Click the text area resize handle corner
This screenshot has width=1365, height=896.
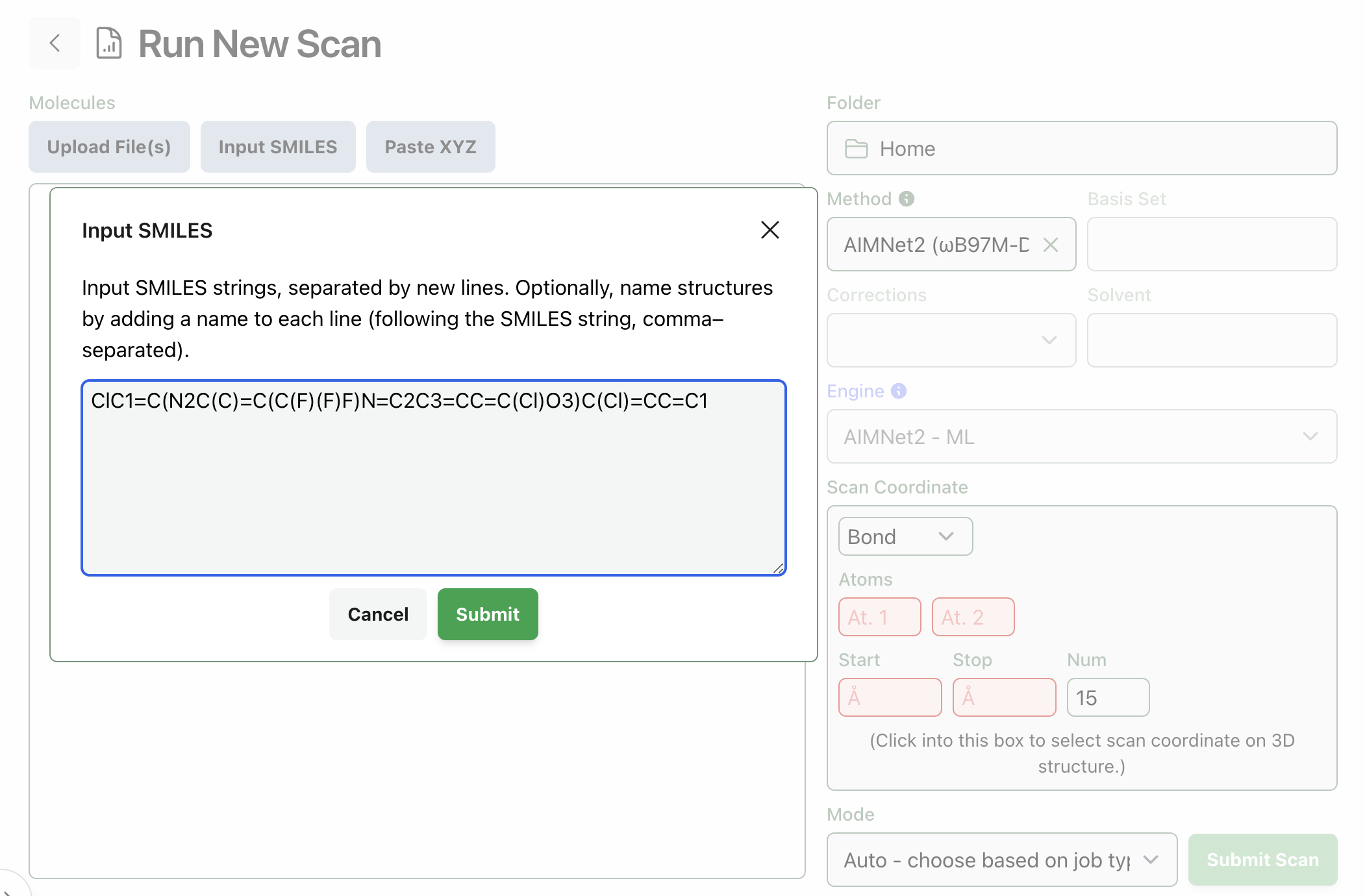click(779, 568)
